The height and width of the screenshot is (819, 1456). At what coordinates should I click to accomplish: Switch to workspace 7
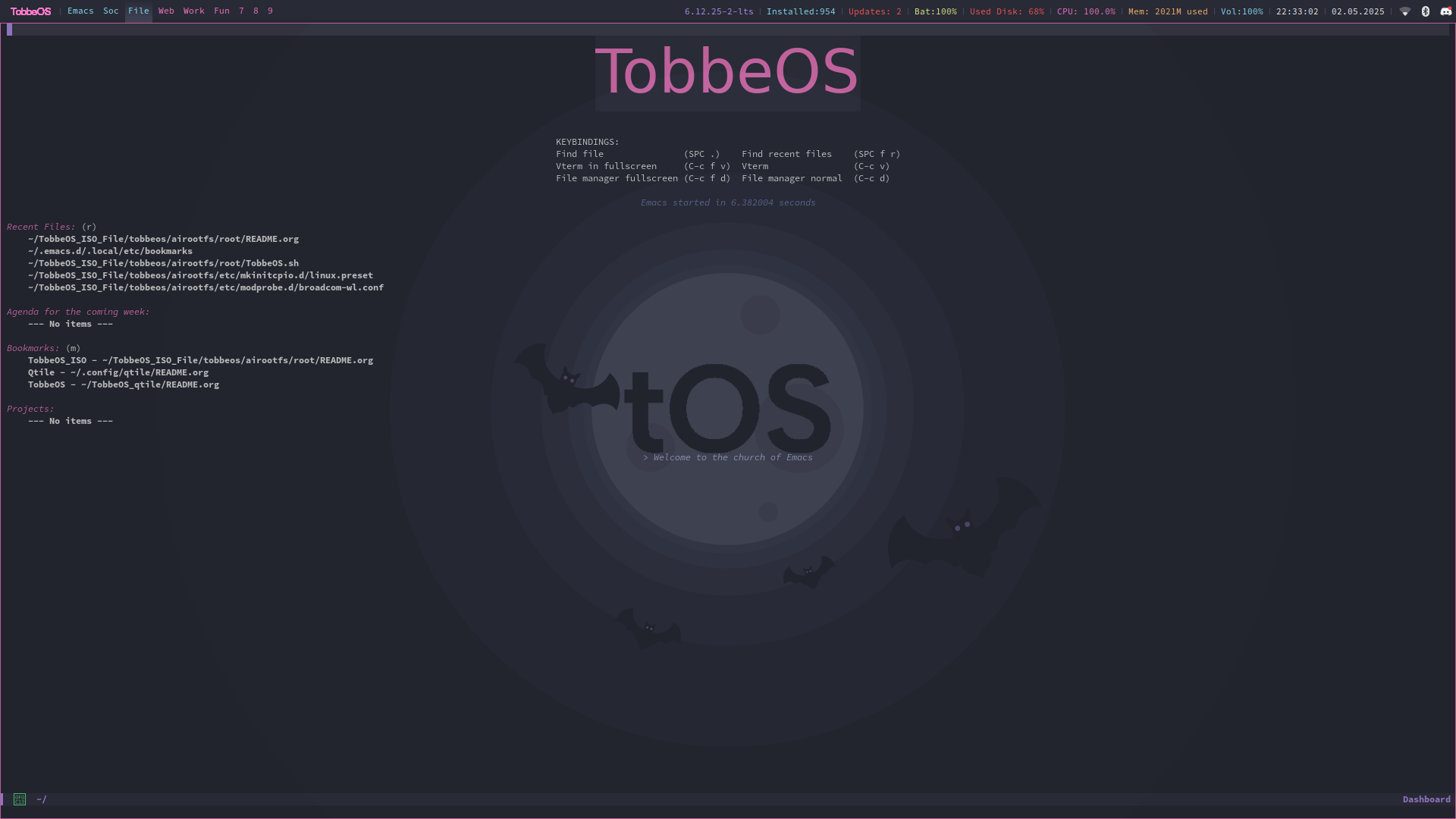(x=242, y=11)
